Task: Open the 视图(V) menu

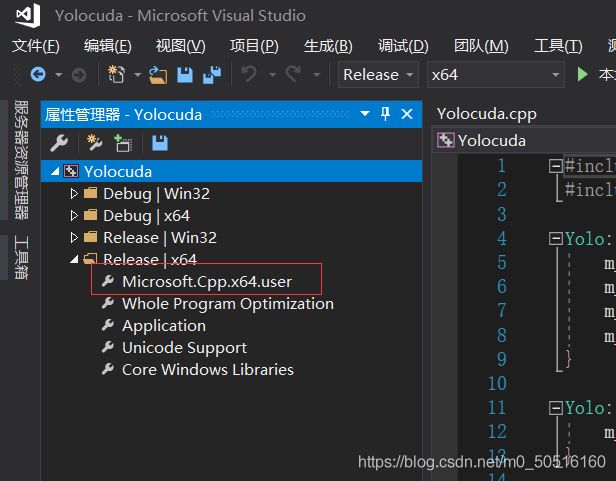Action: pos(180,46)
